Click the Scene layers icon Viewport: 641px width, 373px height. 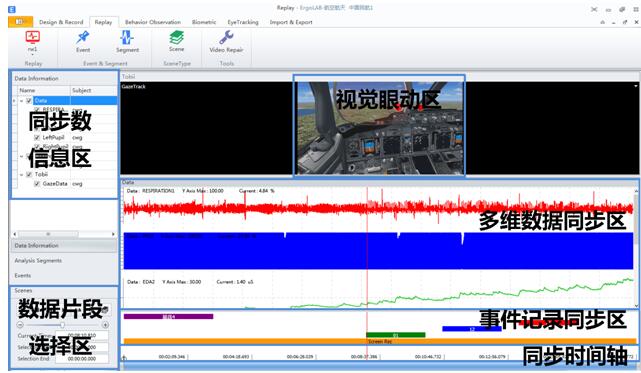click(177, 38)
